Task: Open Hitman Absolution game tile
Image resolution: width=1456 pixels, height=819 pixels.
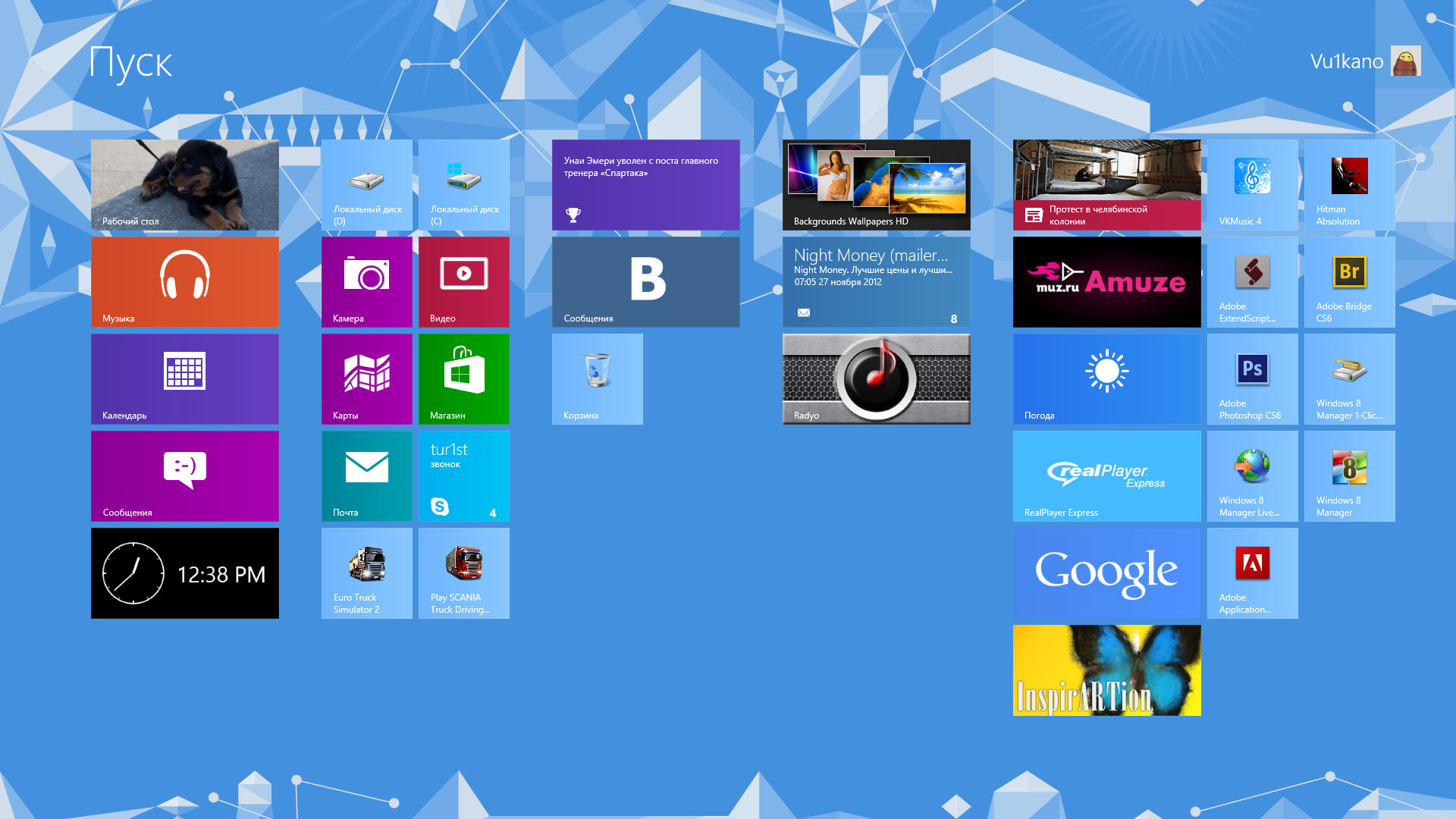Action: coord(1349,184)
